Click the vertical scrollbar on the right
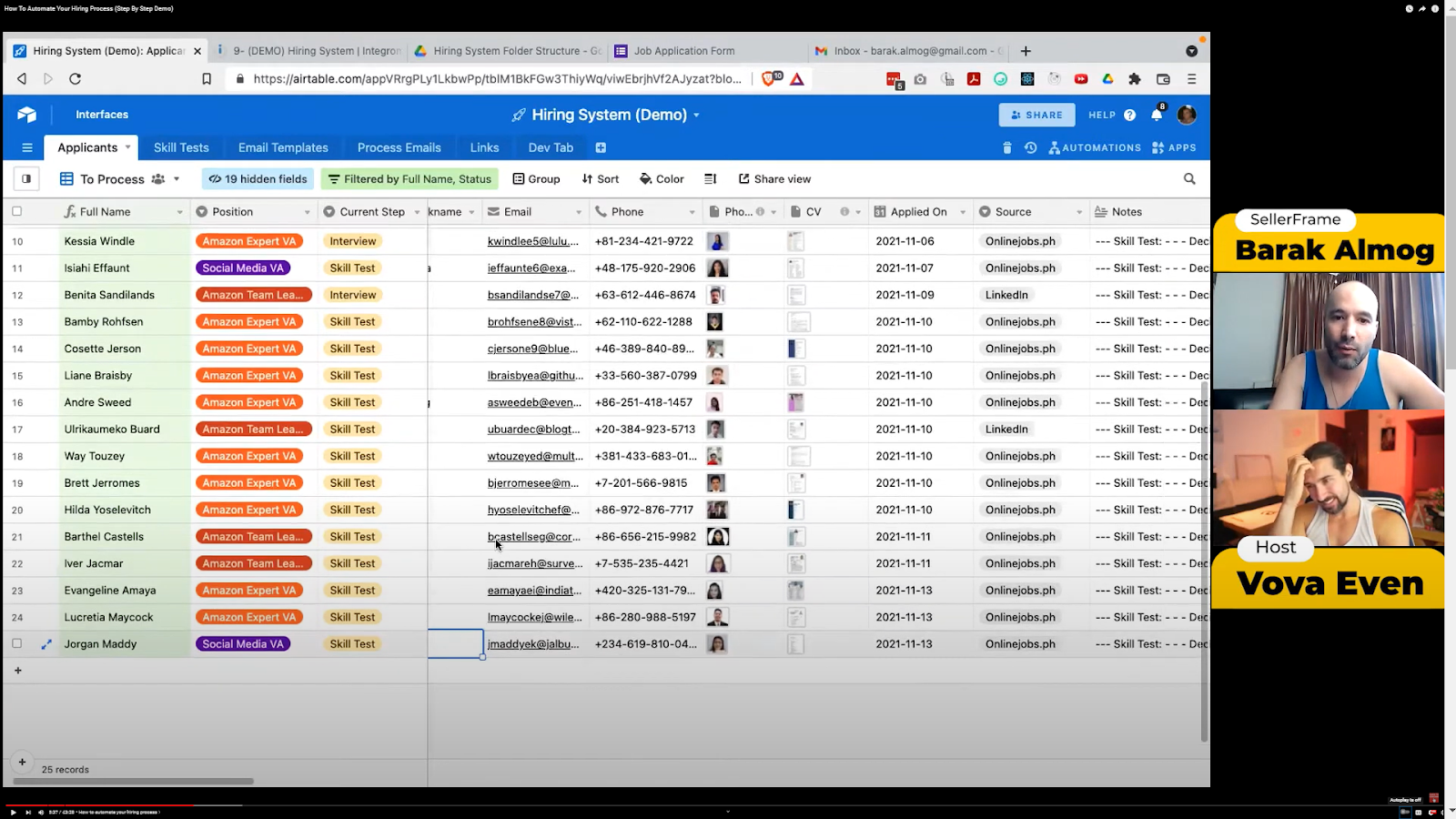 click(x=1204, y=560)
